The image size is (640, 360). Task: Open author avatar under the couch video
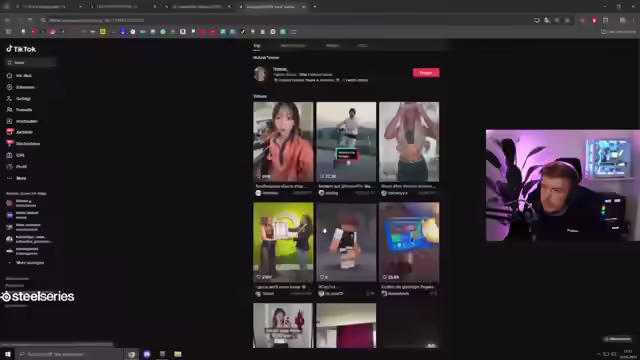321,193
